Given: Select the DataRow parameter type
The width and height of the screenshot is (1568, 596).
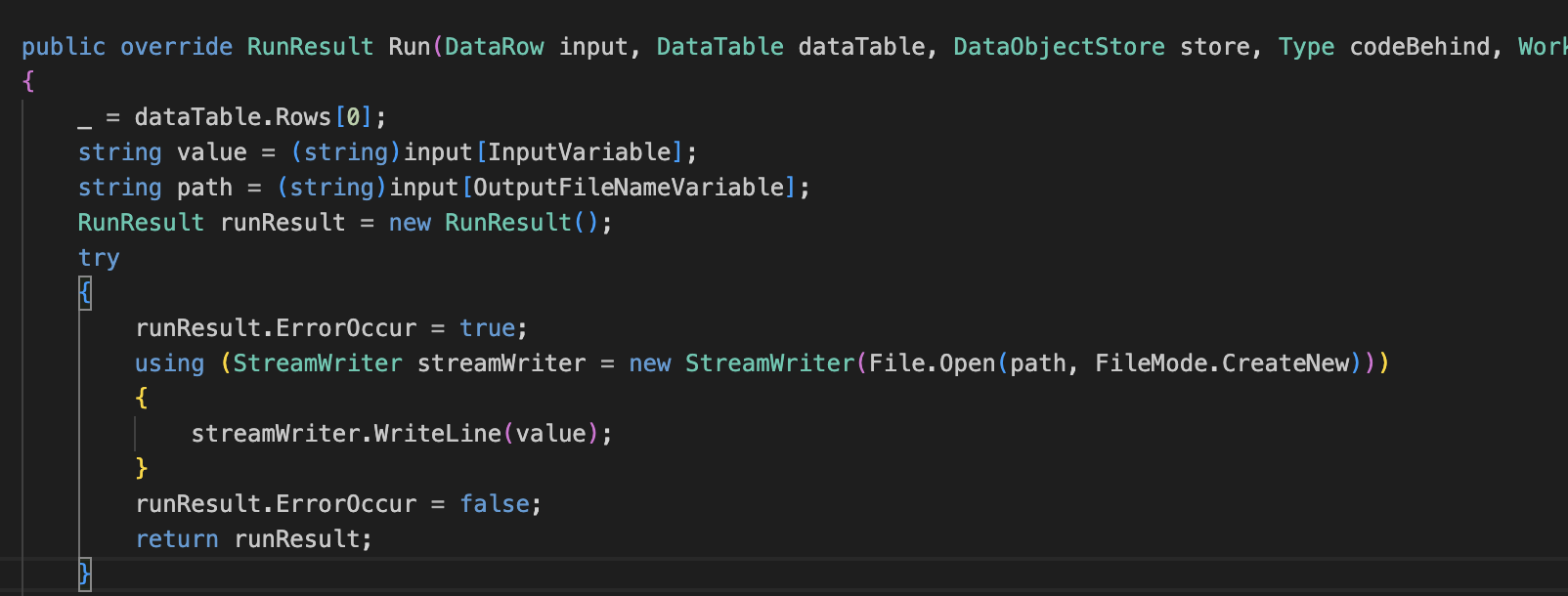Looking at the screenshot, I should (x=494, y=47).
